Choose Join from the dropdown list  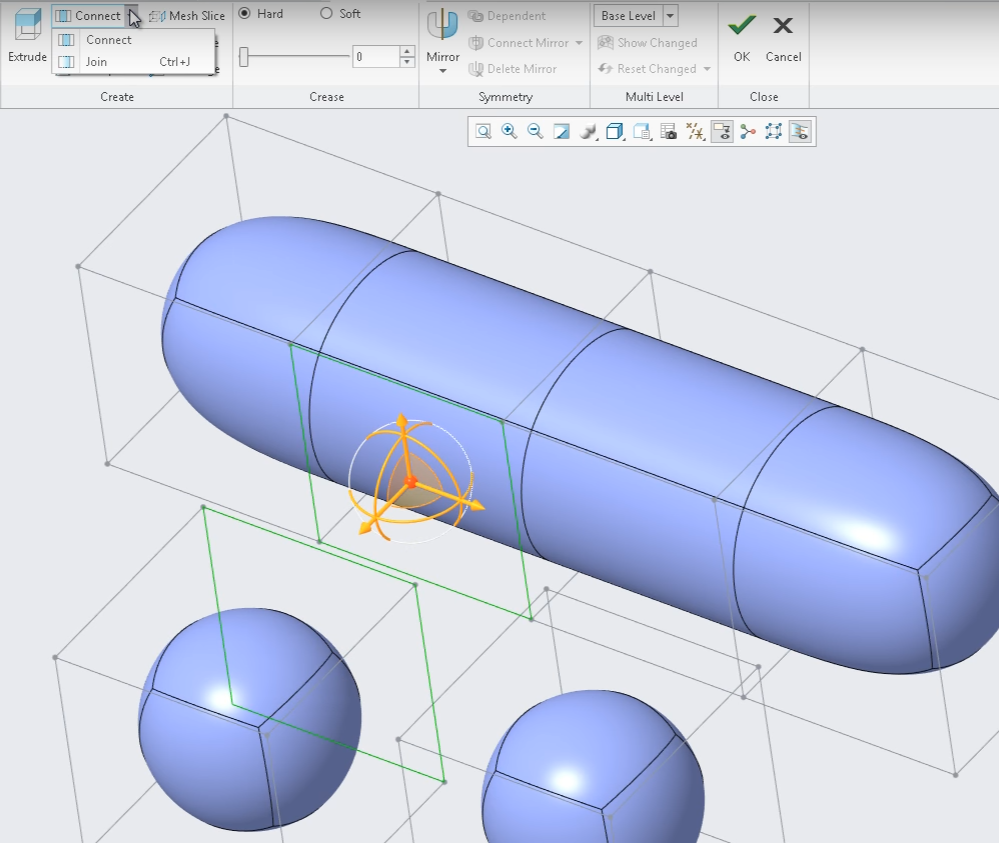(96, 62)
